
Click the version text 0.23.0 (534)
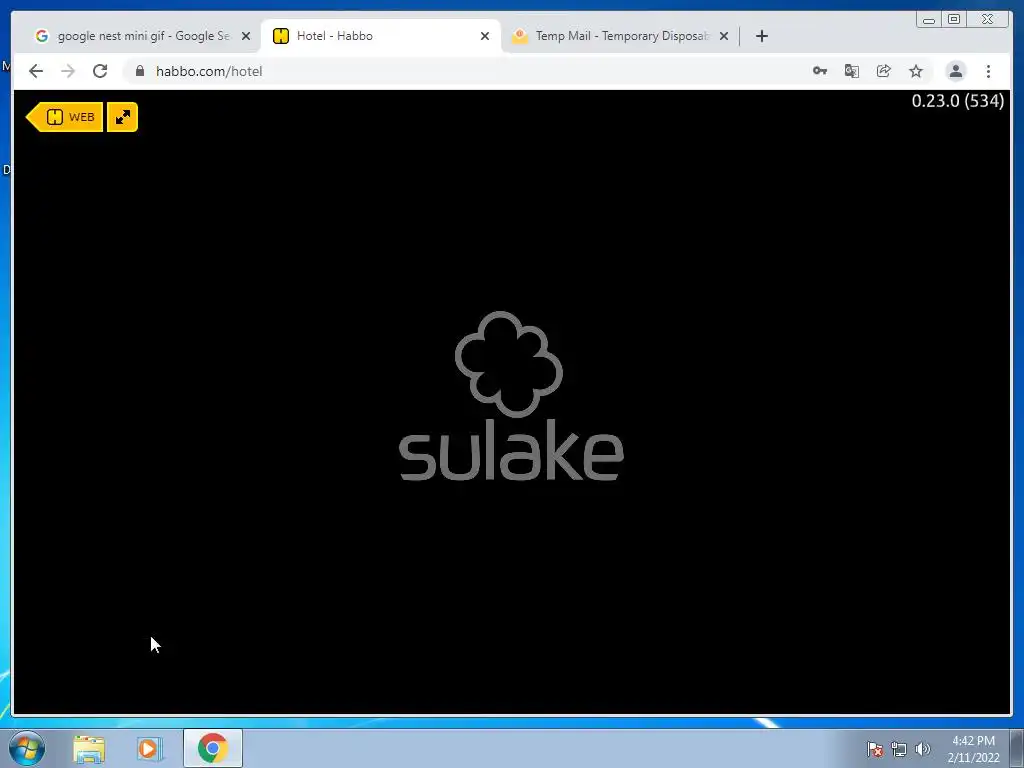point(957,101)
